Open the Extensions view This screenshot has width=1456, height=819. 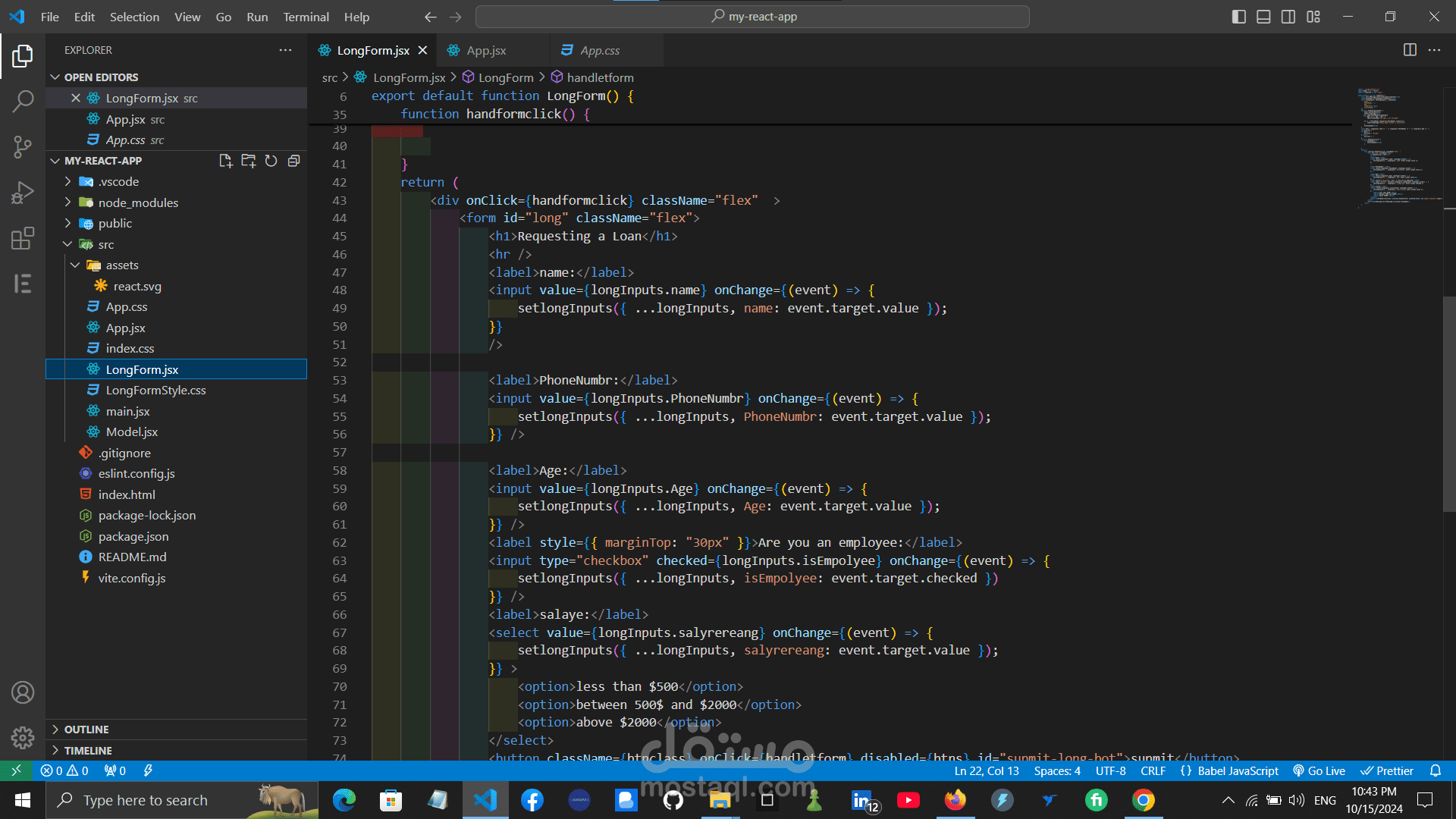23,238
